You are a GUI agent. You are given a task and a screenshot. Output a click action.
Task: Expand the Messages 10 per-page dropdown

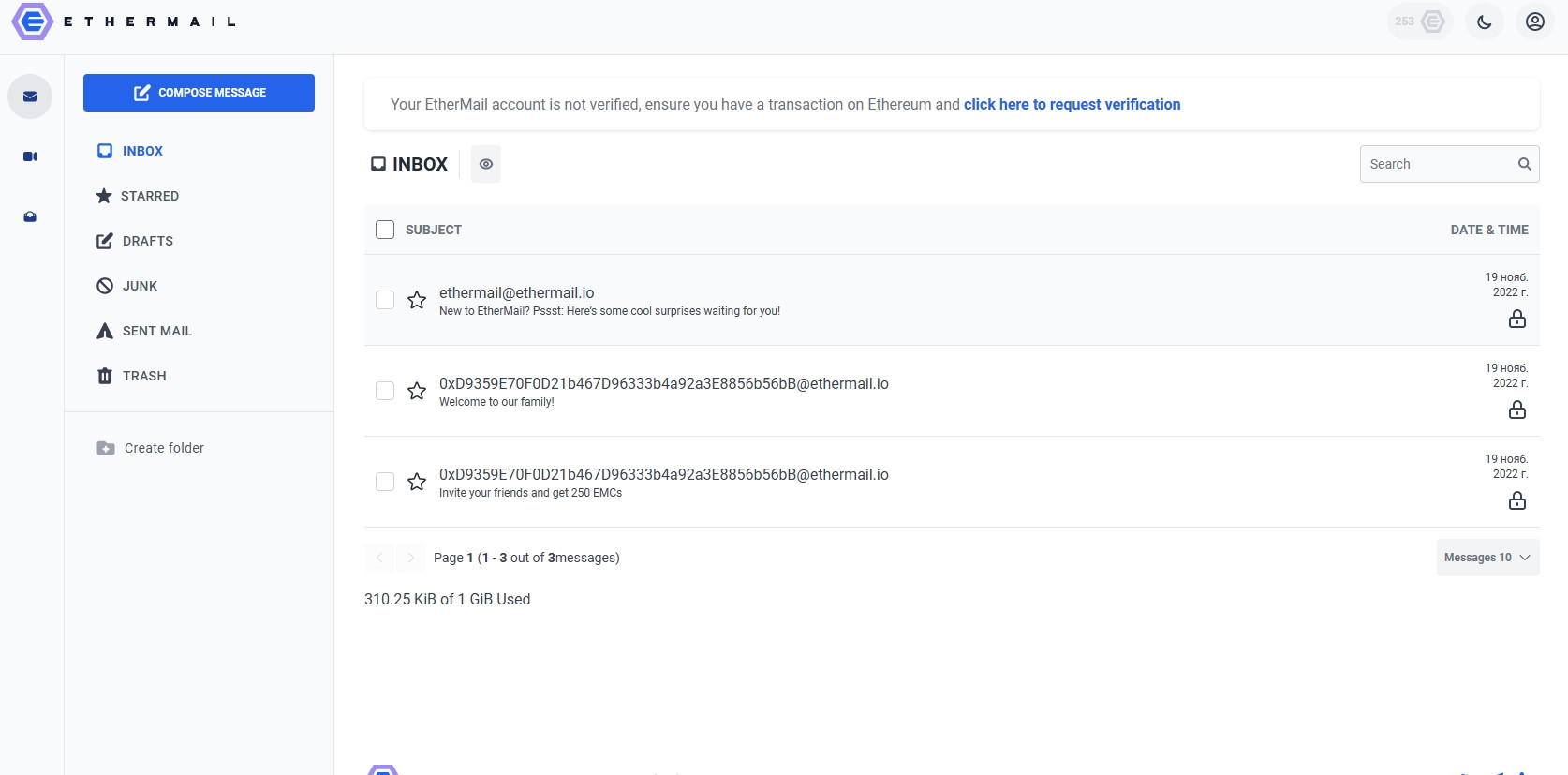tap(1487, 558)
